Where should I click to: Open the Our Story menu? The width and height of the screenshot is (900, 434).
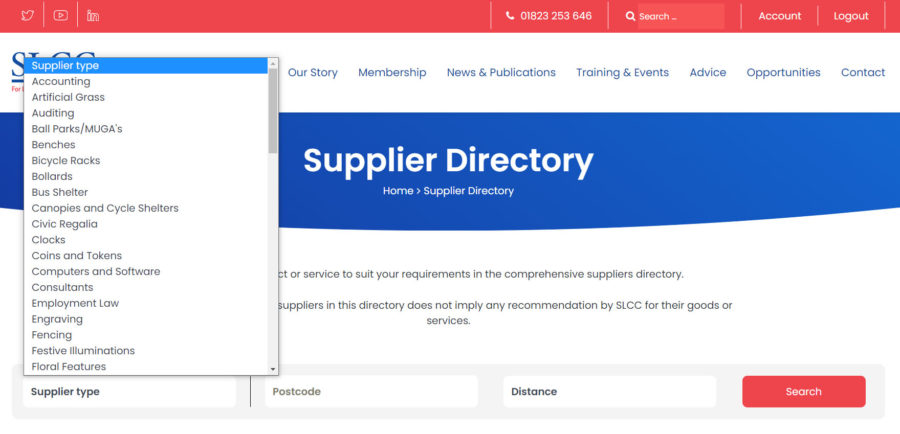pyautogui.click(x=312, y=72)
